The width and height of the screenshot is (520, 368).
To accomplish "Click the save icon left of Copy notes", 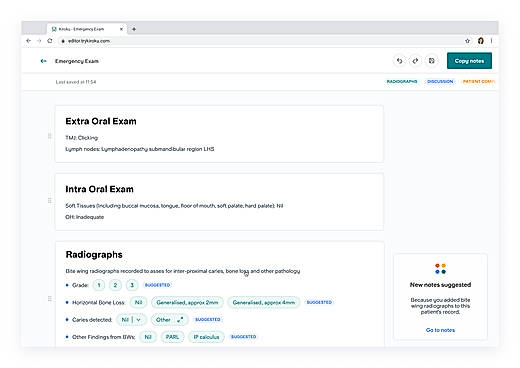I will pos(432,61).
